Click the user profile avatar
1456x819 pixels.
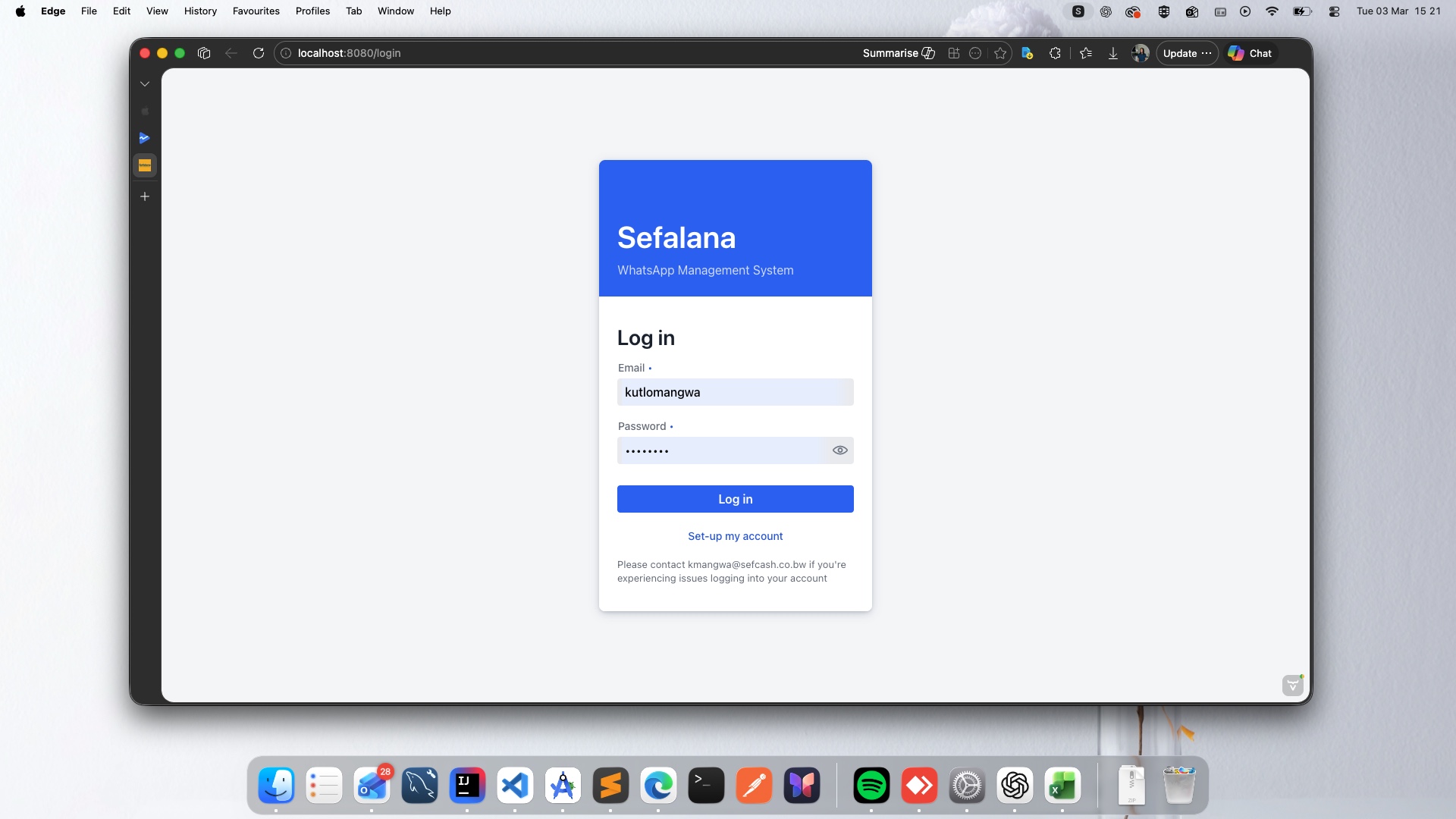coord(1140,53)
